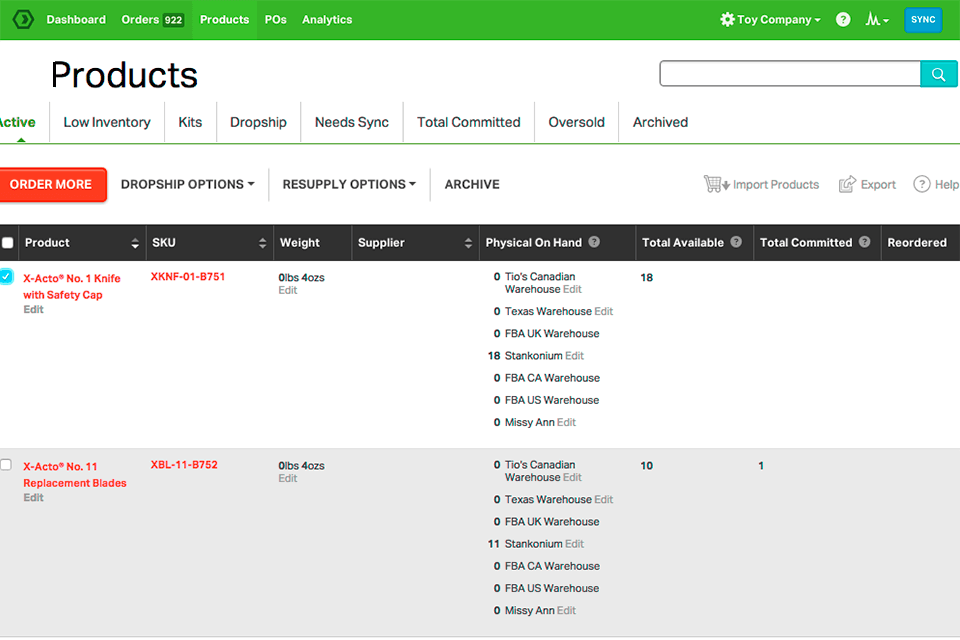Click Physical On Hand info tooltip icon
Image resolution: width=960 pixels, height=640 pixels.
point(594,242)
